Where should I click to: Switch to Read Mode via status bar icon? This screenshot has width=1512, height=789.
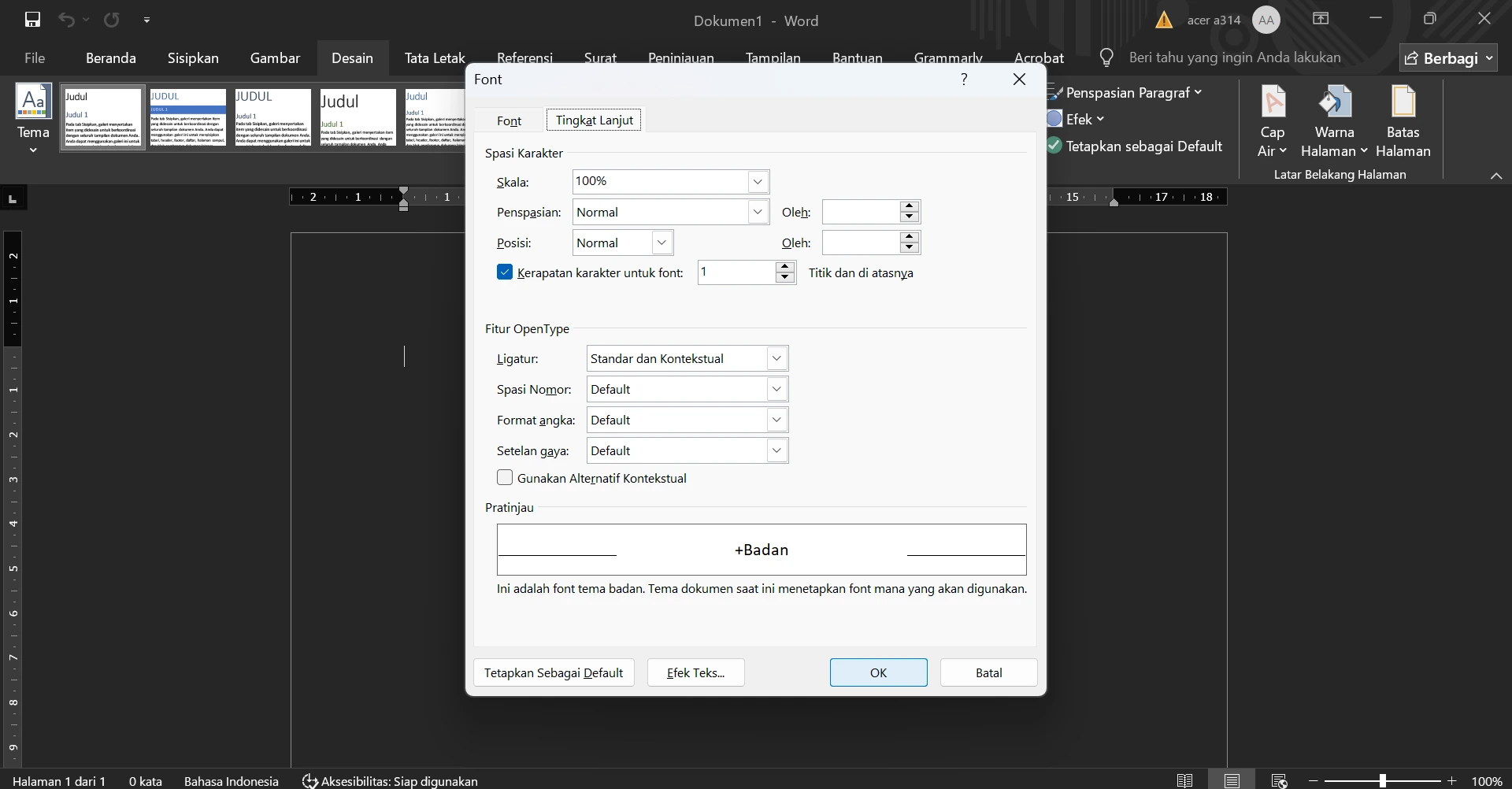coord(1185,780)
